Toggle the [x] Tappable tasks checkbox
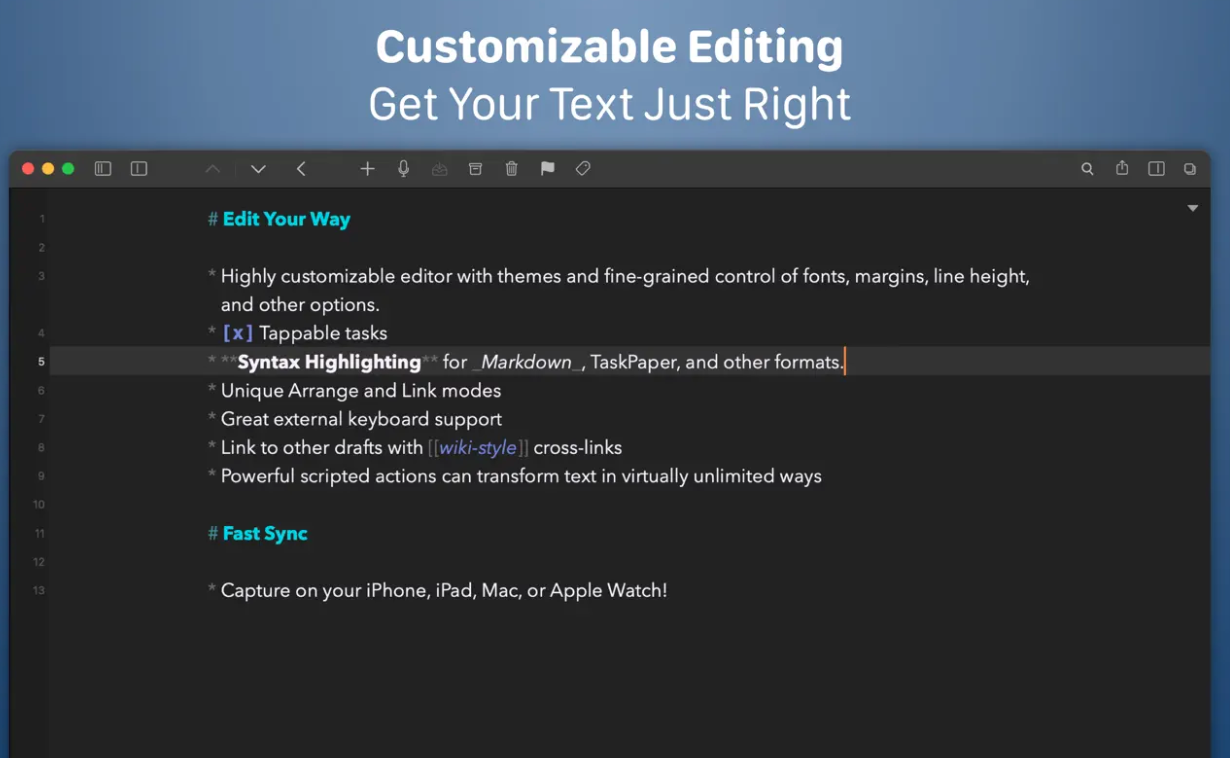The height and width of the screenshot is (758, 1230). pyautogui.click(x=237, y=333)
